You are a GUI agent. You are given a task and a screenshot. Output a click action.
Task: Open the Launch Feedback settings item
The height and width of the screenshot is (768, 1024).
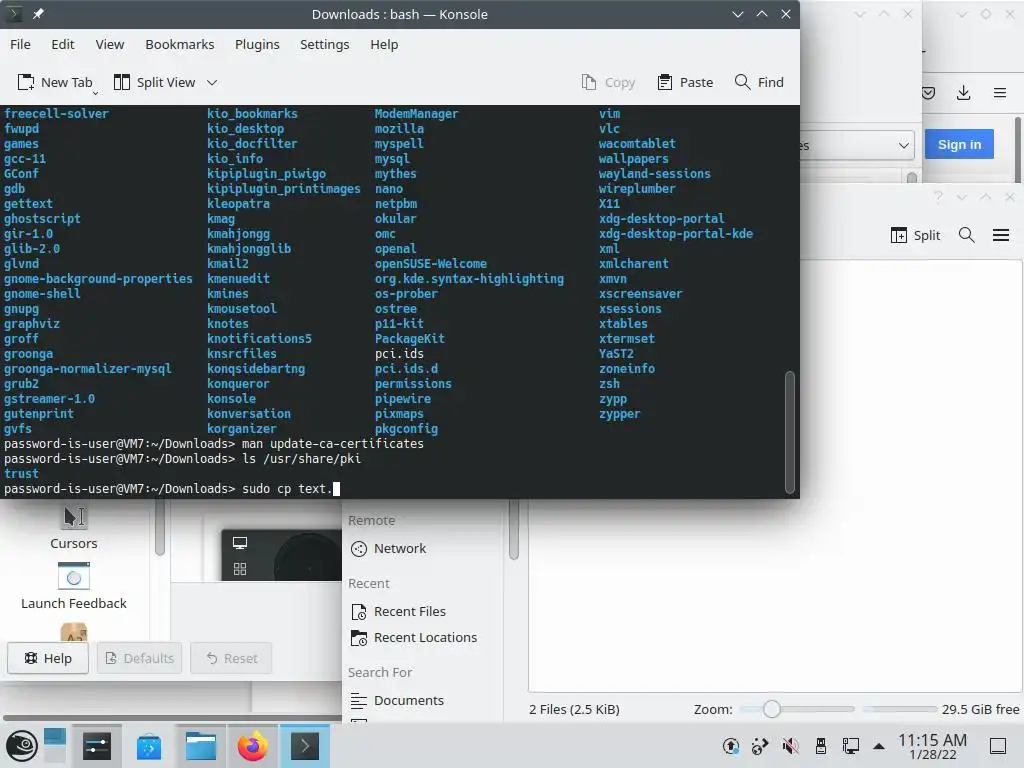coord(74,586)
